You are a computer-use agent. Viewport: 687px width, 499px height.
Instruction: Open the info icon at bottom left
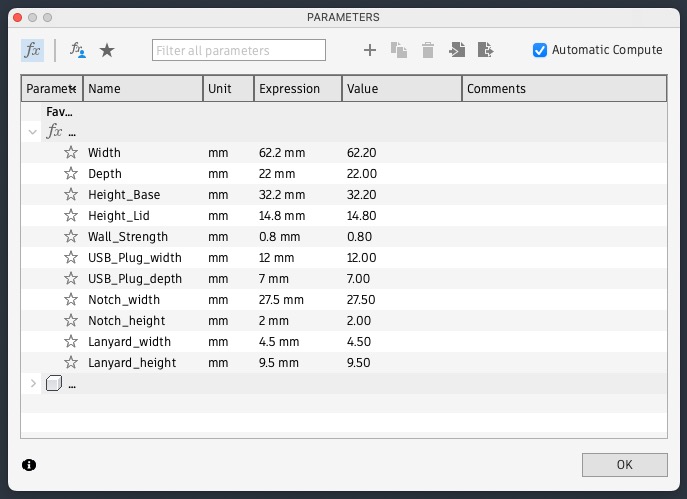(x=29, y=465)
